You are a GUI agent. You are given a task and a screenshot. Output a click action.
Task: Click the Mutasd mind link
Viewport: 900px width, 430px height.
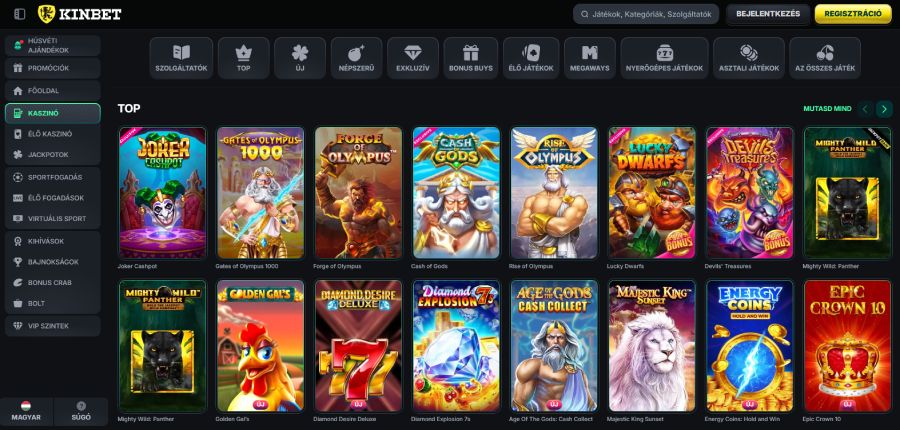point(827,108)
